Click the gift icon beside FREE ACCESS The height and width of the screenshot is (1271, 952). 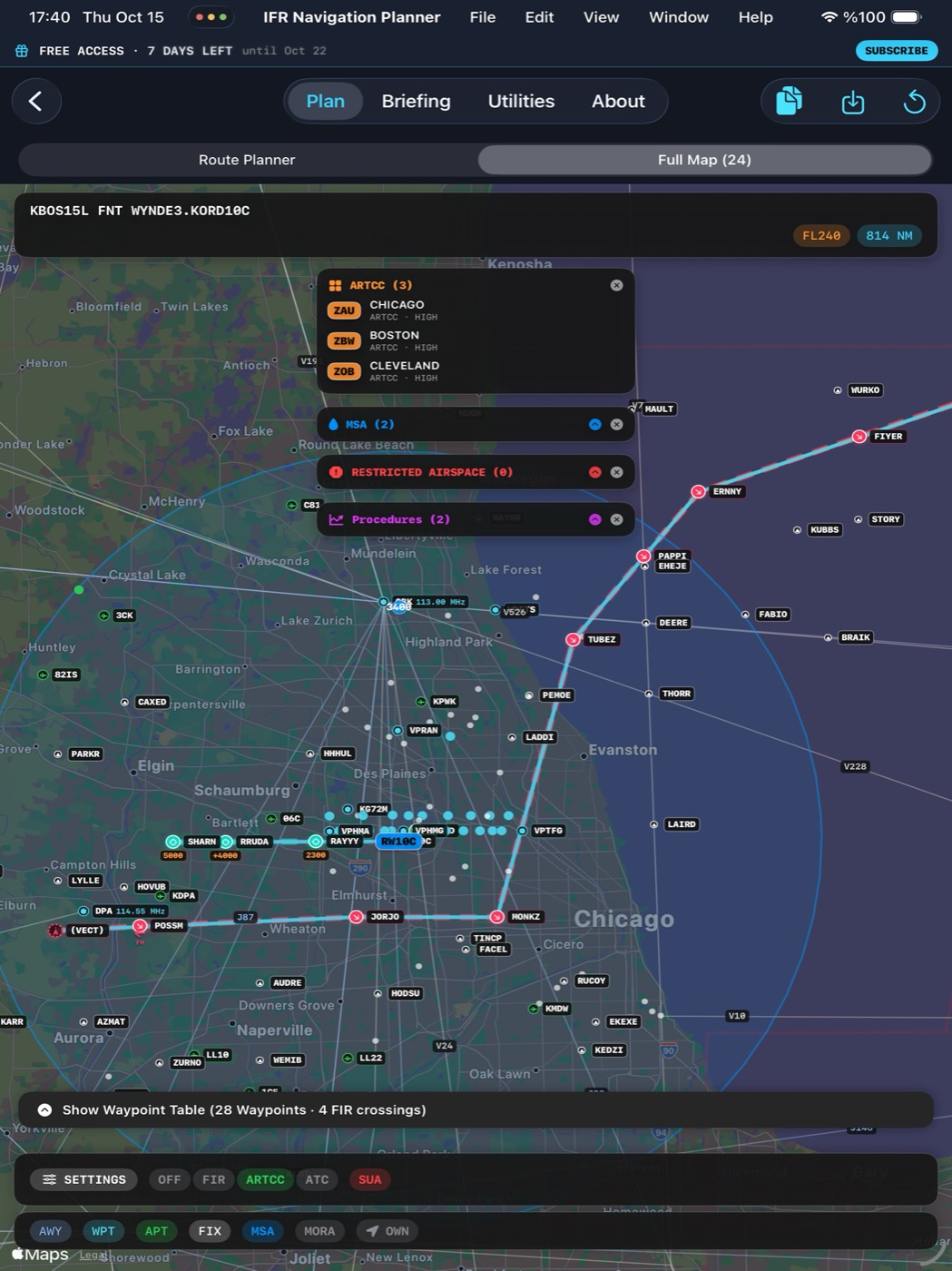[22, 51]
